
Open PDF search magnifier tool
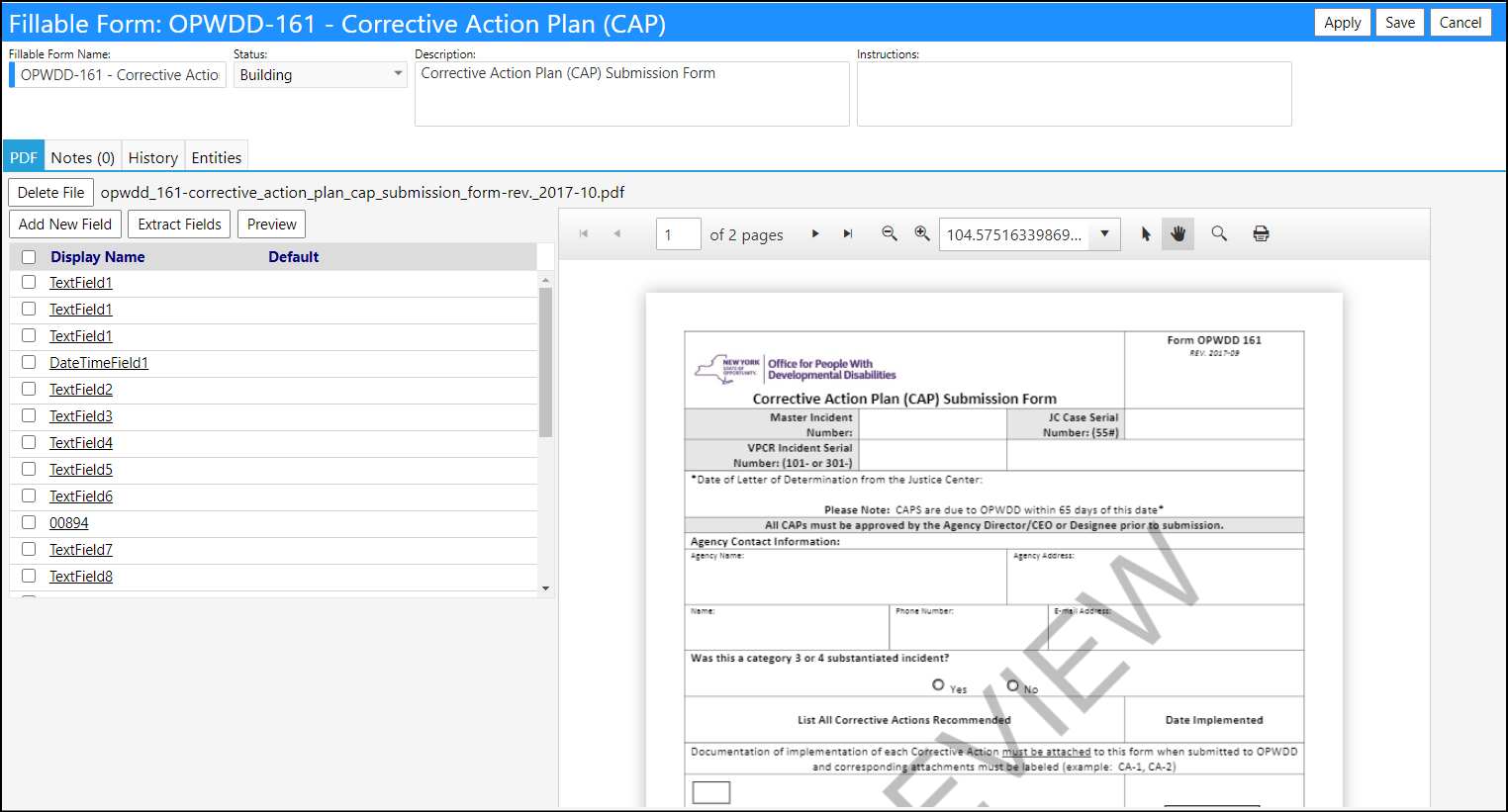click(x=1219, y=233)
